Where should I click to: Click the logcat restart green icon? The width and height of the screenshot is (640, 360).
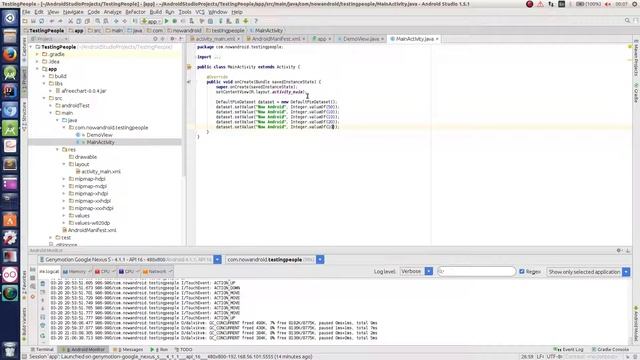click(43, 336)
